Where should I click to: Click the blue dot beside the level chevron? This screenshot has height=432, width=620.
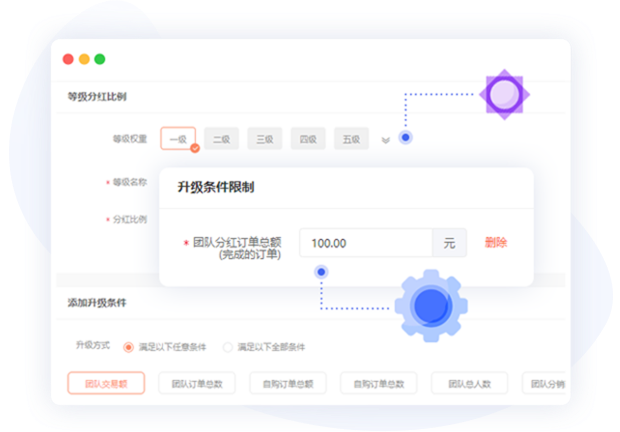[405, 138]
